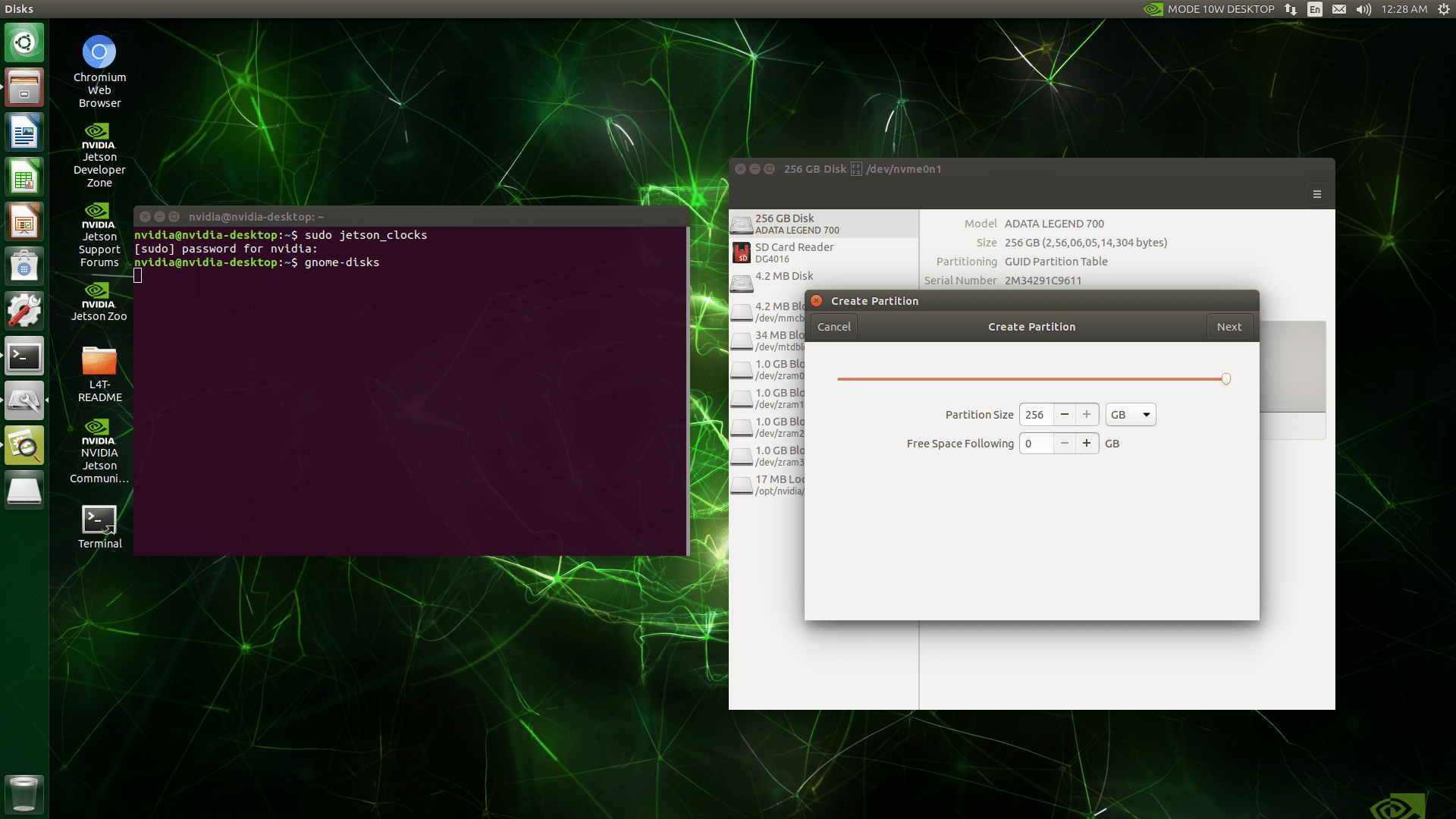Click the Terminal icon in launcher dock

[x=24, y=356]
